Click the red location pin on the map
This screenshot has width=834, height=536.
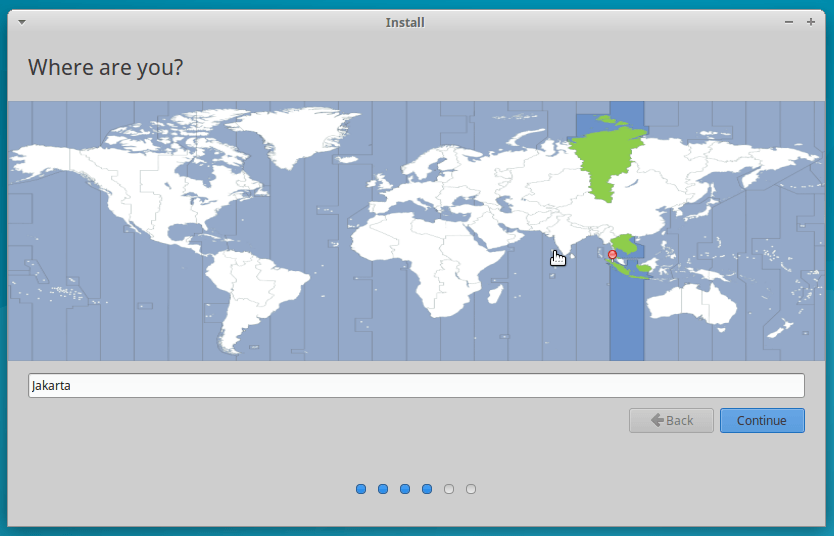tap(612, 256)
